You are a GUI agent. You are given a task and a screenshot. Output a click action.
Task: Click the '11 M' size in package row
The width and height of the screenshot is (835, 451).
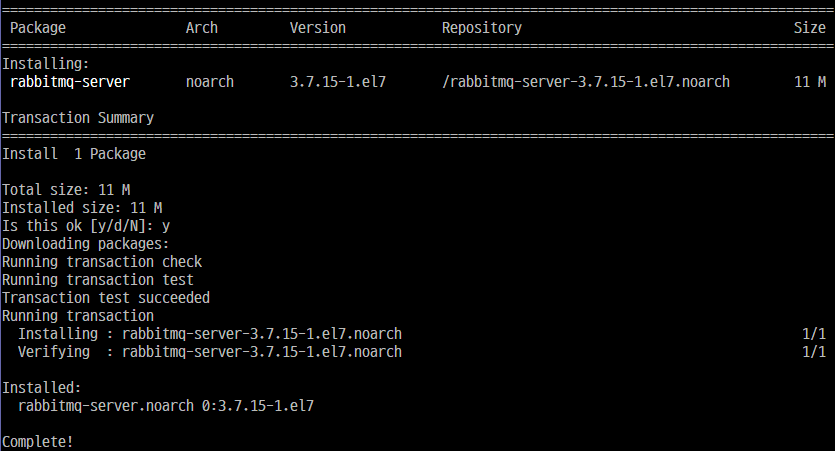click(x=810, y=82)
